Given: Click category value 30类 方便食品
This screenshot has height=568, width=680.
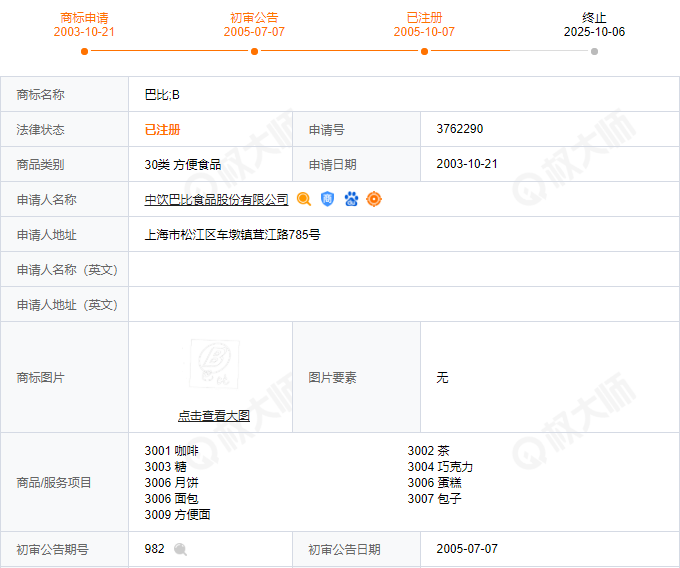Looking at the screenshot, I should point(183,165).
